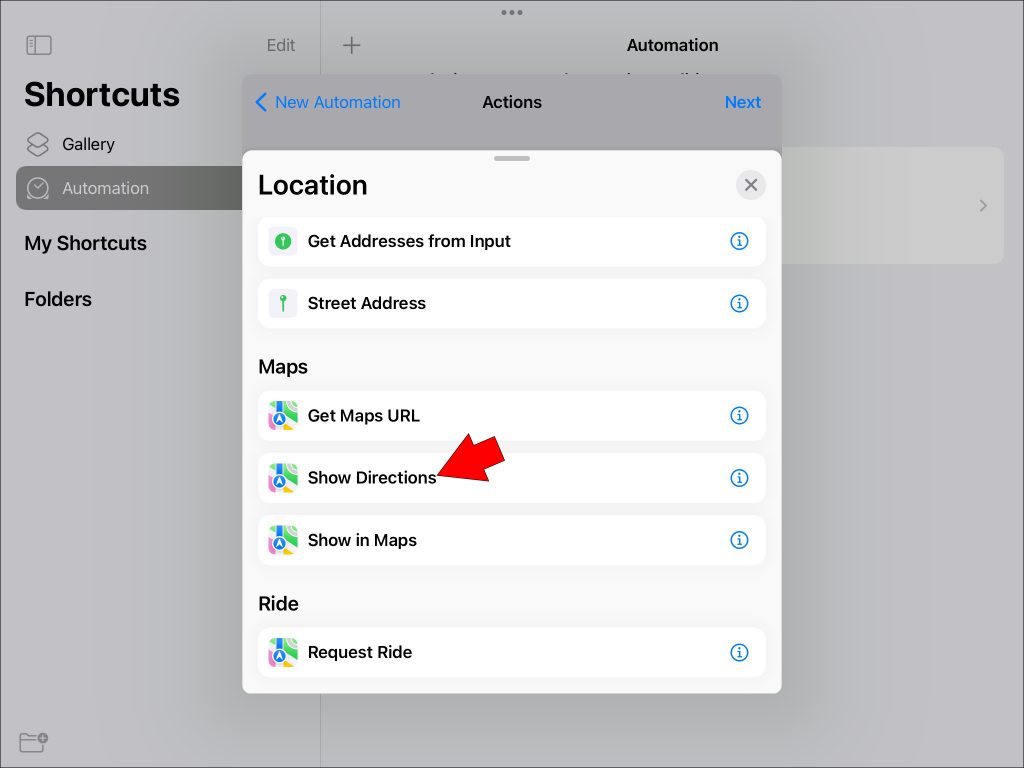Select Folders in the sidebar
The image size is (1024, 768).
click(x=57, y=299)
